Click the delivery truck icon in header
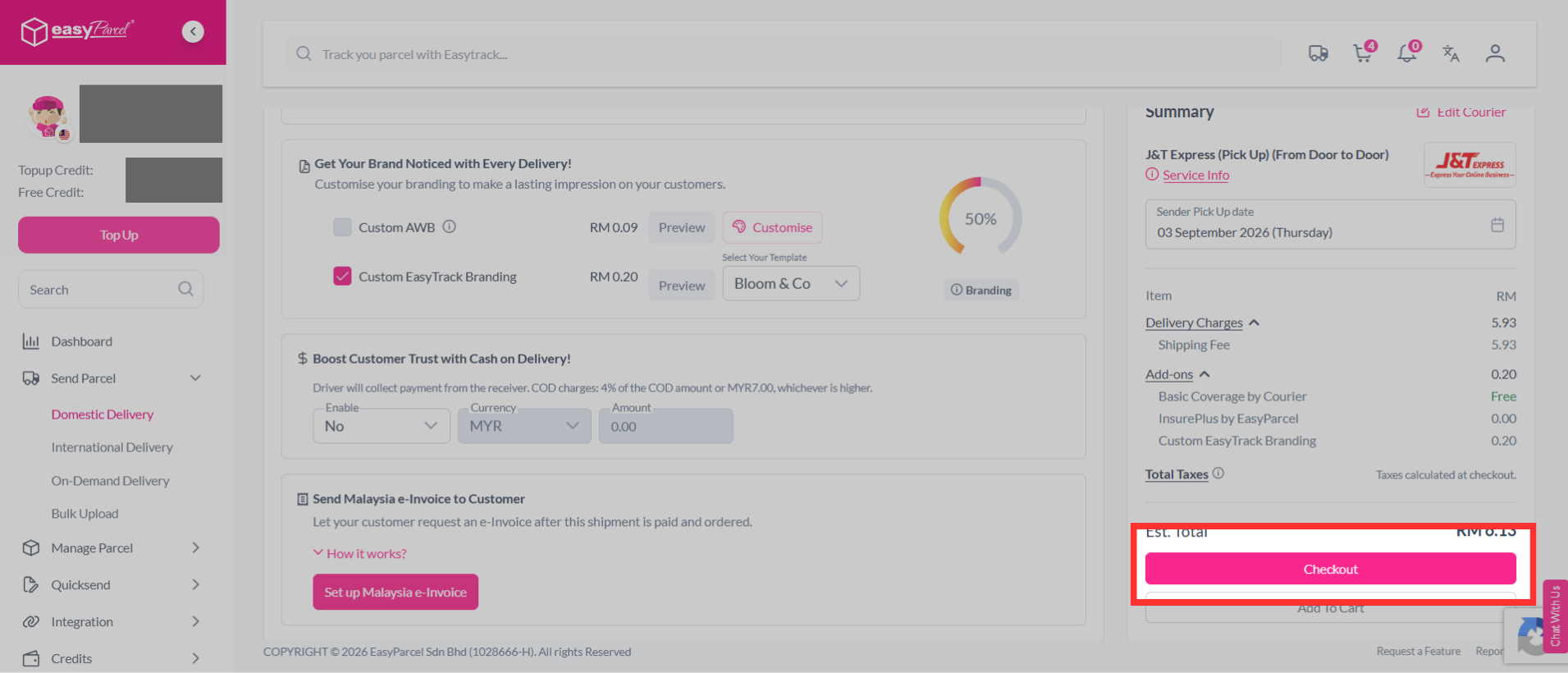The height and width of the screenshot is (673, 1568). tap(1318, 54)
